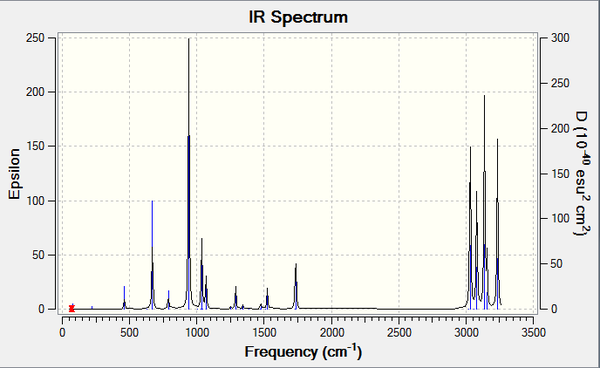Select the rightmost peak near 3230 cm-1

(497, 224)
